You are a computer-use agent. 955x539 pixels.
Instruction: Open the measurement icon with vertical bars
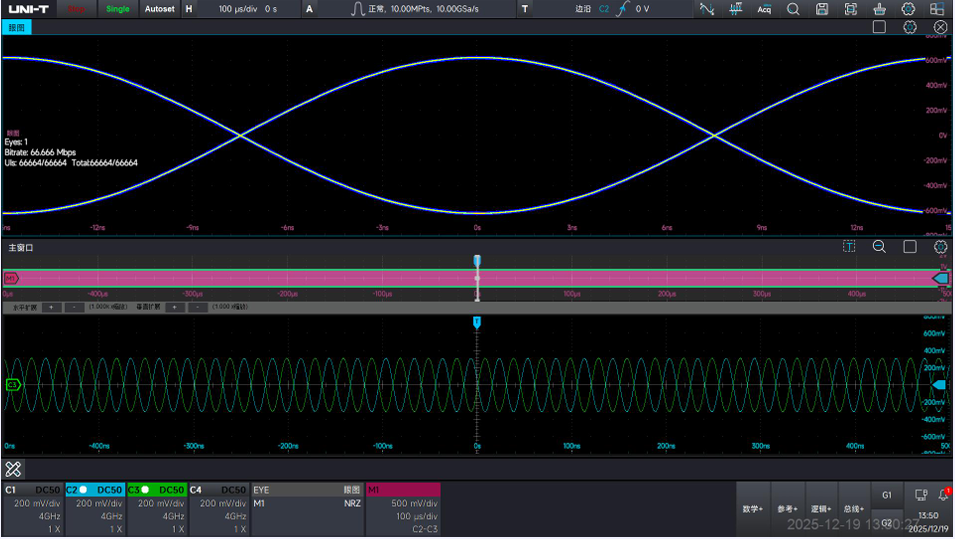pos(736,9)
